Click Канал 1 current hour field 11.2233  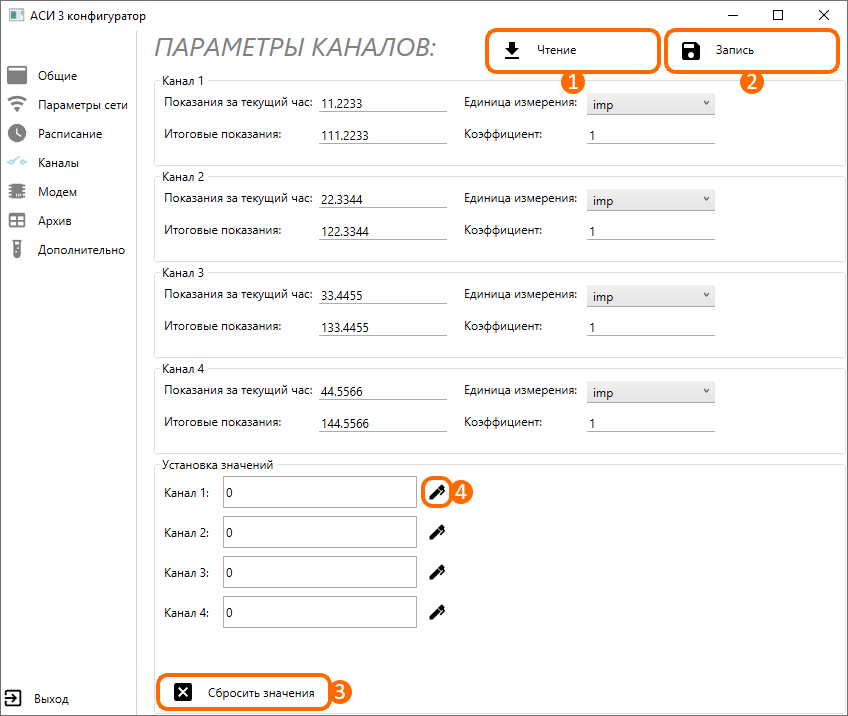(x=383, y=103)
